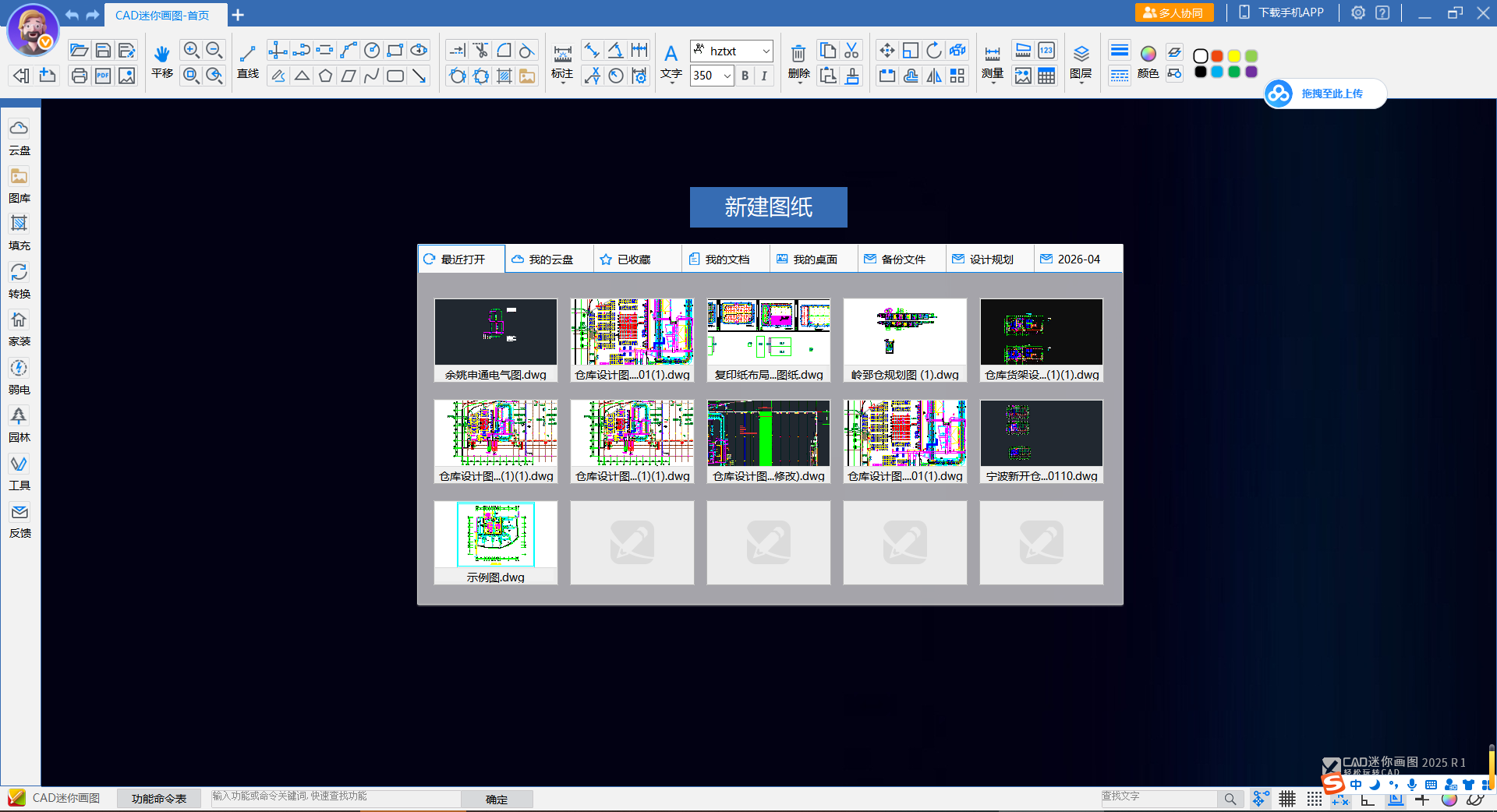
Task: Click the hatch fill toolbar icon
Action: [504, 76]
